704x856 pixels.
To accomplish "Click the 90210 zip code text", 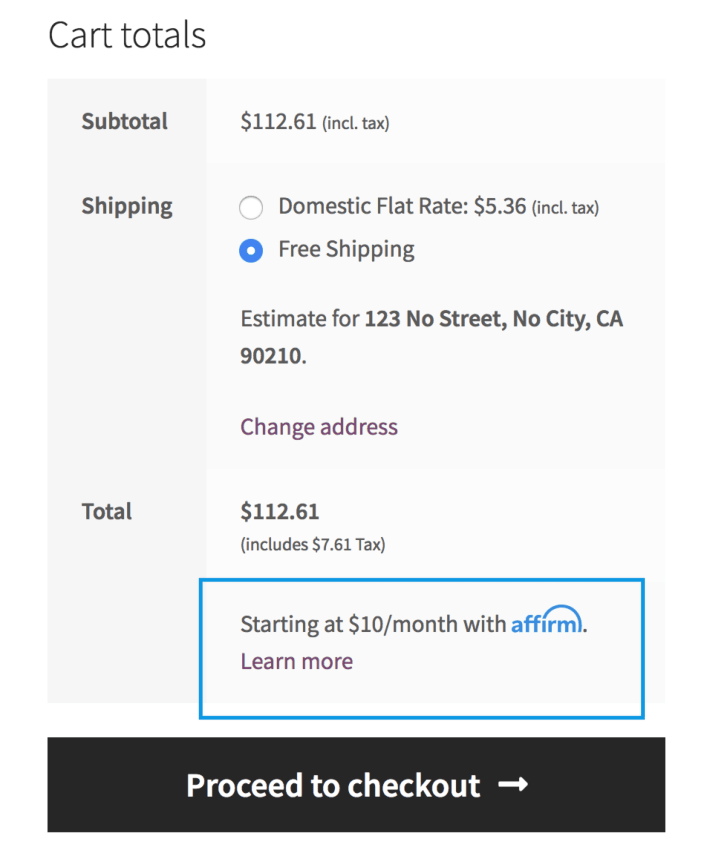I will (x=271, y=356).
